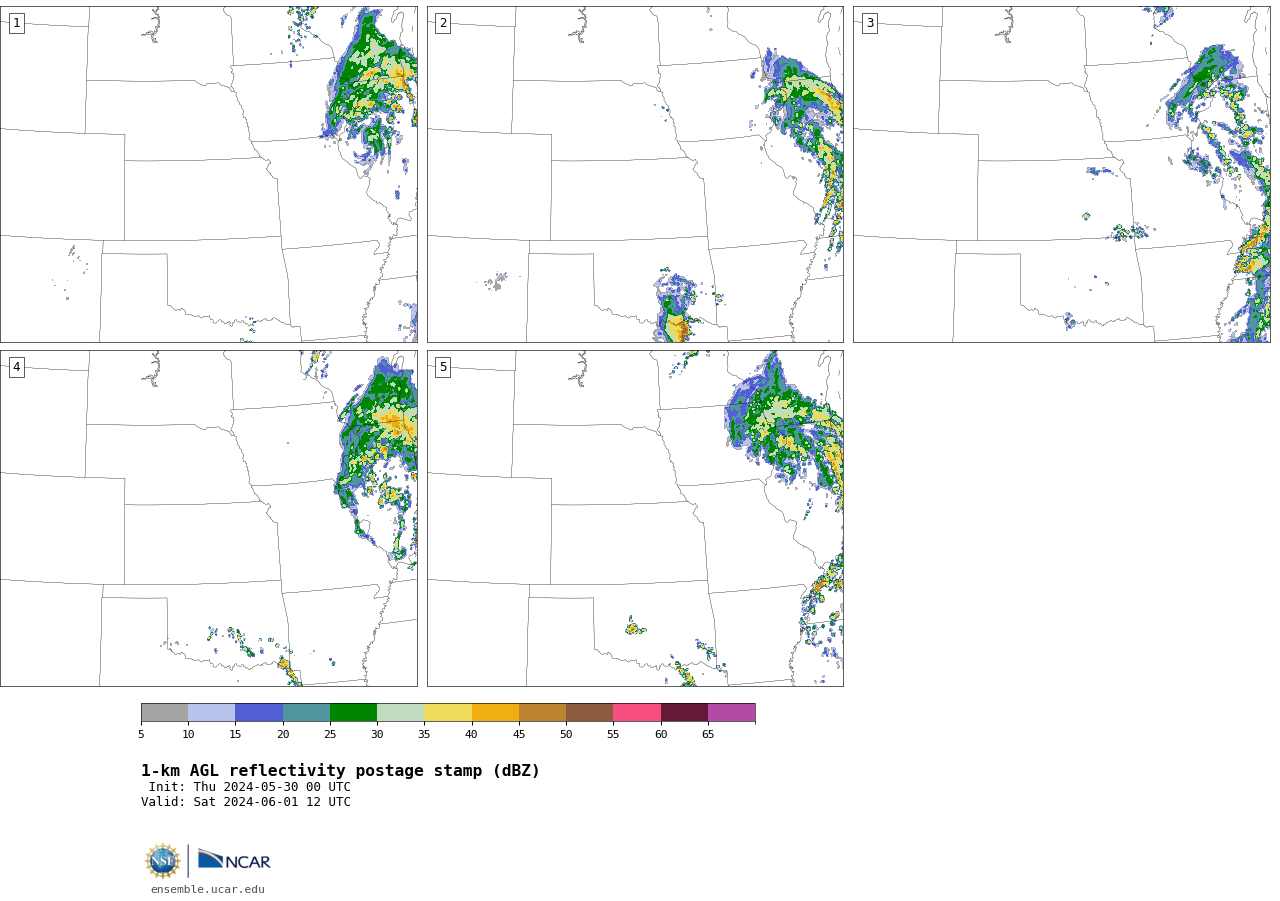Click the yellow 35-40 dBZ swatch

coord(448,713)
